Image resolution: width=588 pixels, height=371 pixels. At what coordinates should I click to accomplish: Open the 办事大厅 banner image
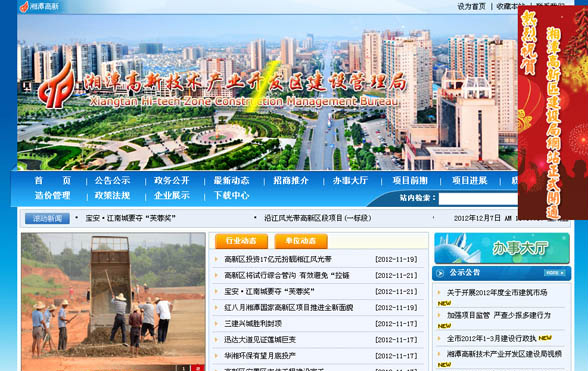[x=502, y=248]
